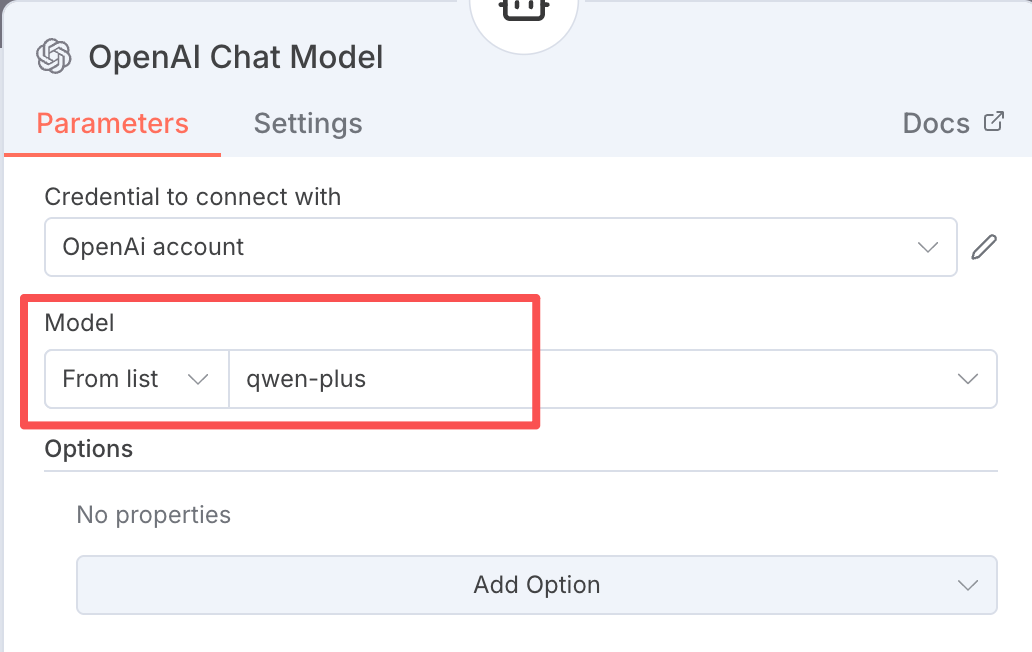Open the From list mode dropdown
Screen dimensions: 1032x652
(136, 379)
